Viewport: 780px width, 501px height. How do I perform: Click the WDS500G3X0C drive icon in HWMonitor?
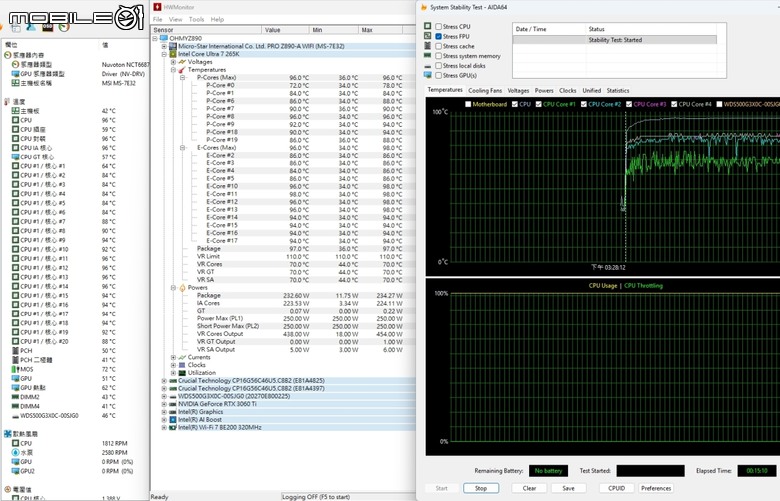[173, 397]
